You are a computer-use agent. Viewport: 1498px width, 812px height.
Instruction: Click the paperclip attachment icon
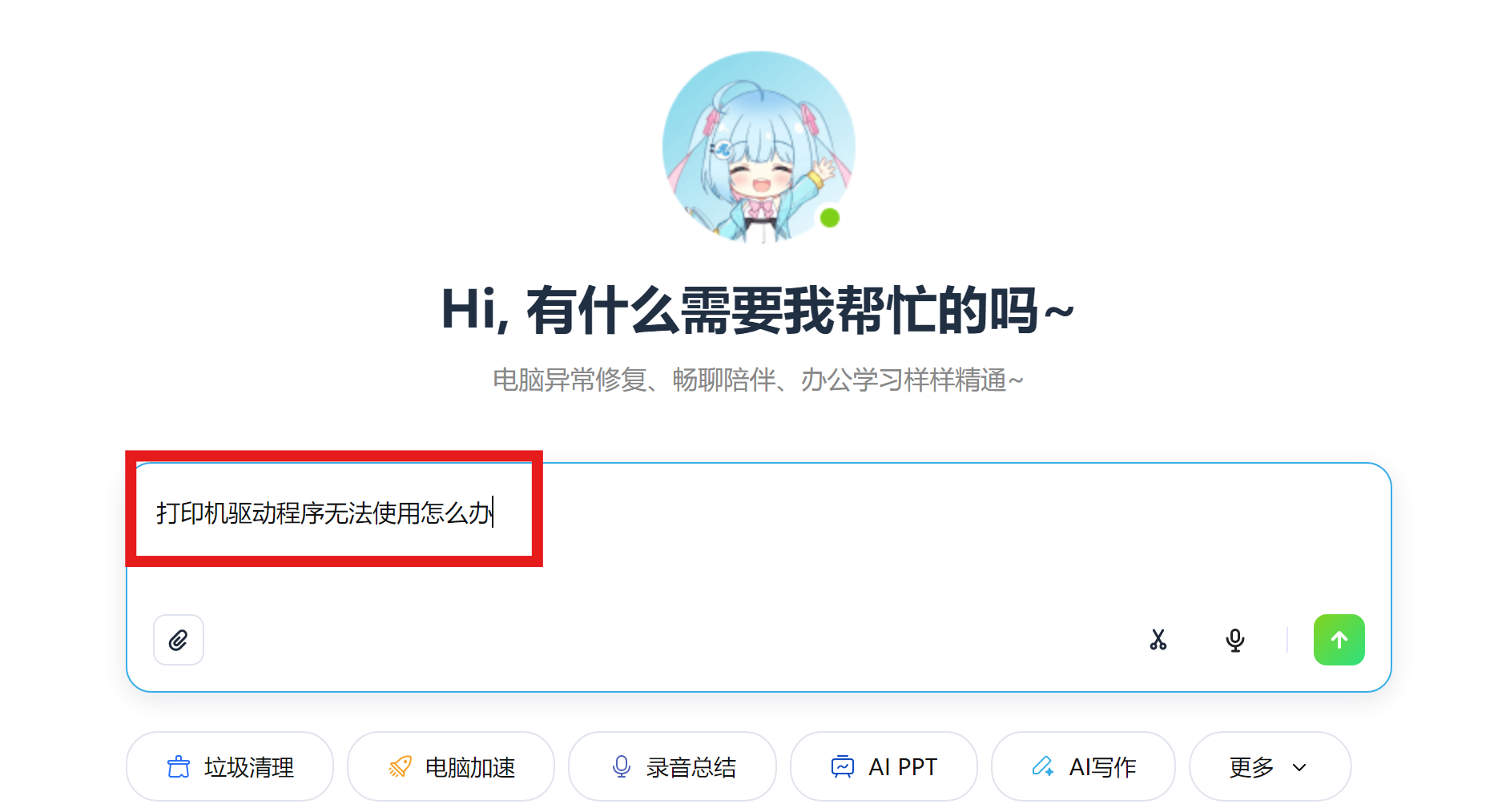tap(179, 640)
